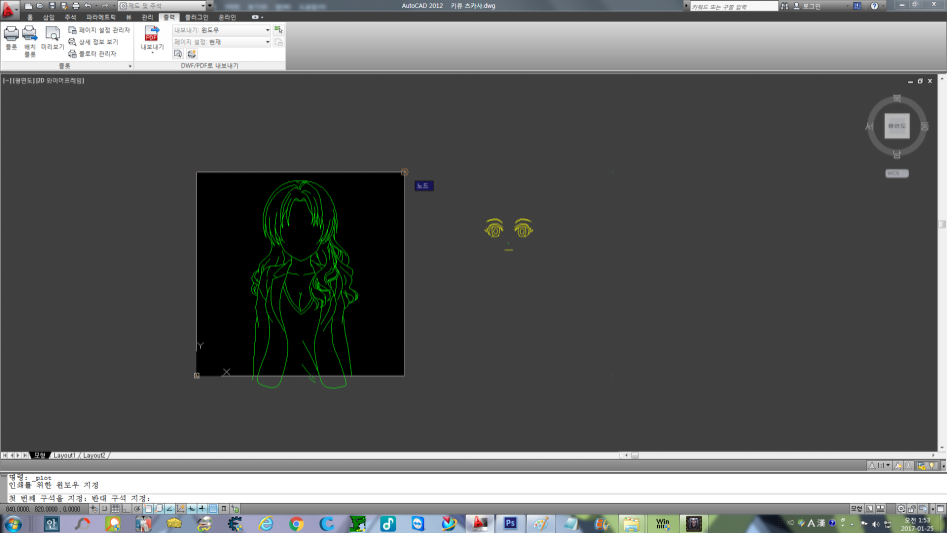Viewport: 947px width, 533px height.
Task: Open Plot Preview (미리보기) icon
Action: click(53, 34)
